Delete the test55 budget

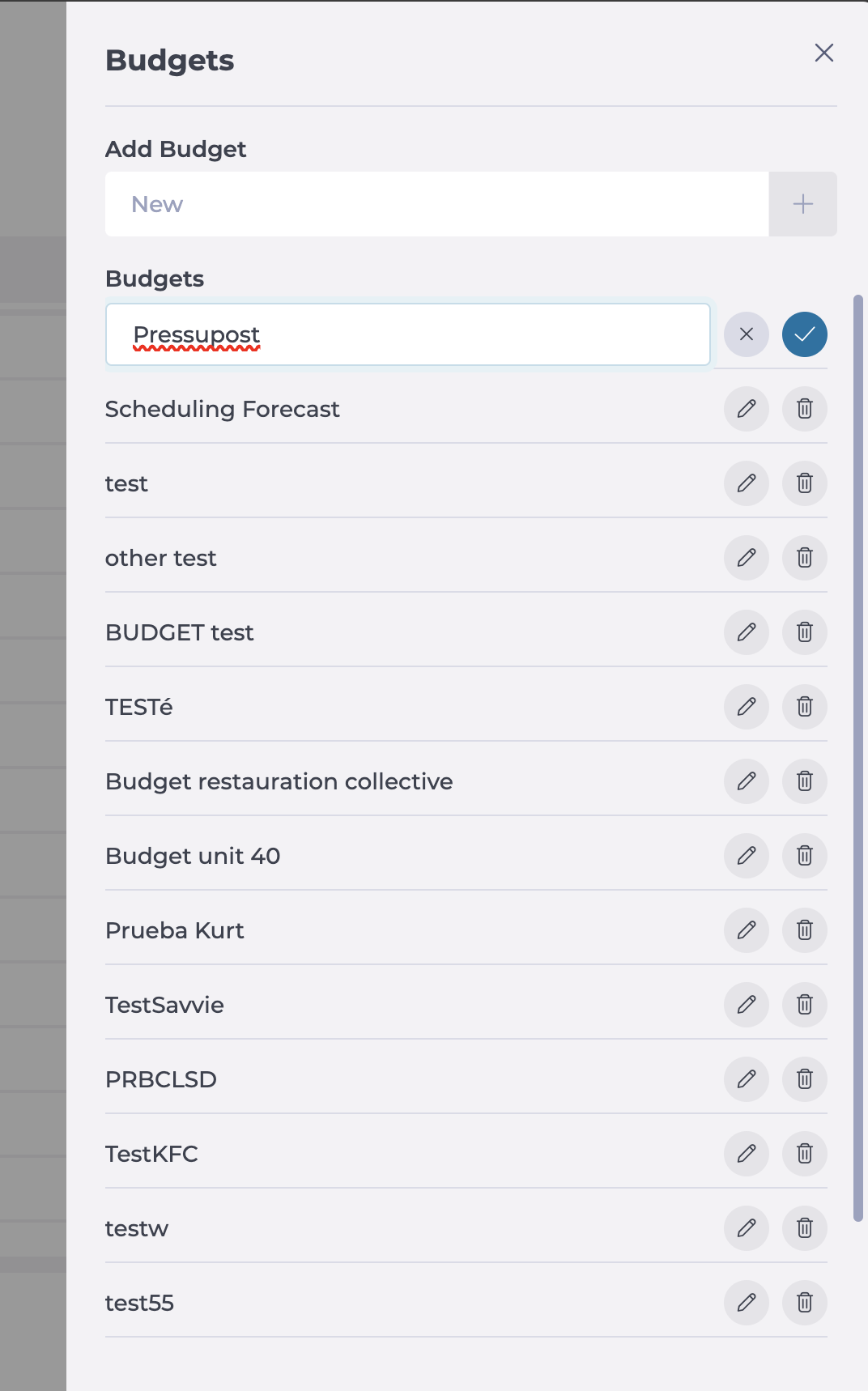(804, 1303)
